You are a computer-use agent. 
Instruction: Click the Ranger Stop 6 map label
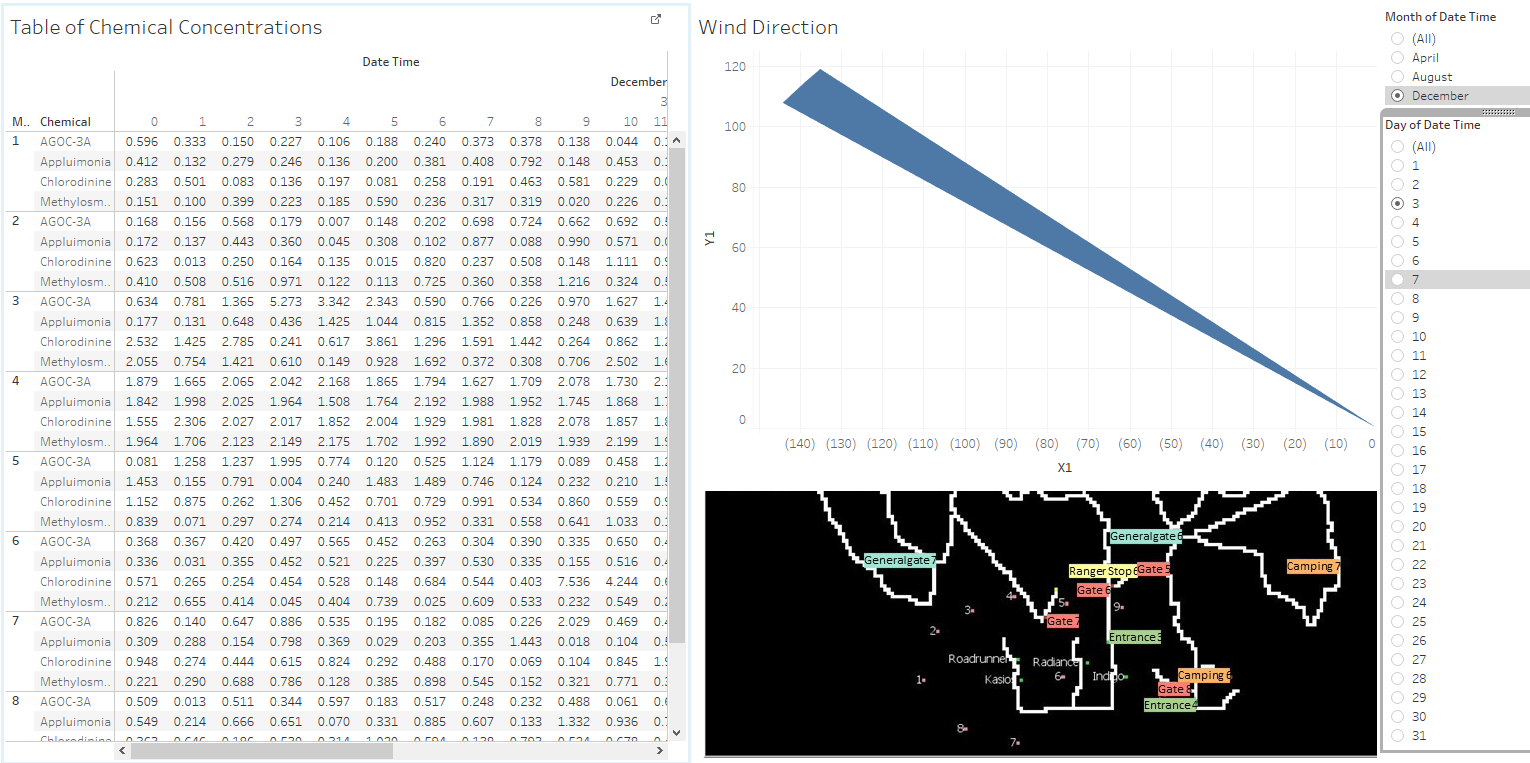click(1102, 572)
